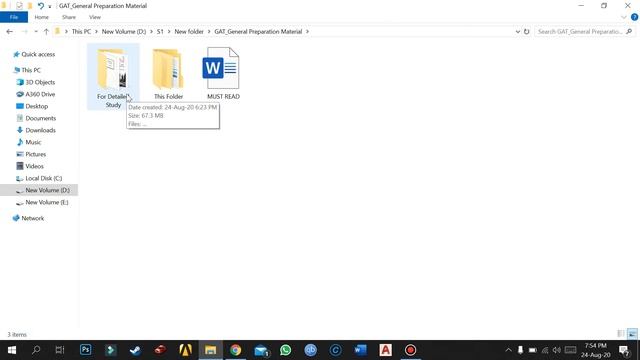Go back using the back arrow

9,31
